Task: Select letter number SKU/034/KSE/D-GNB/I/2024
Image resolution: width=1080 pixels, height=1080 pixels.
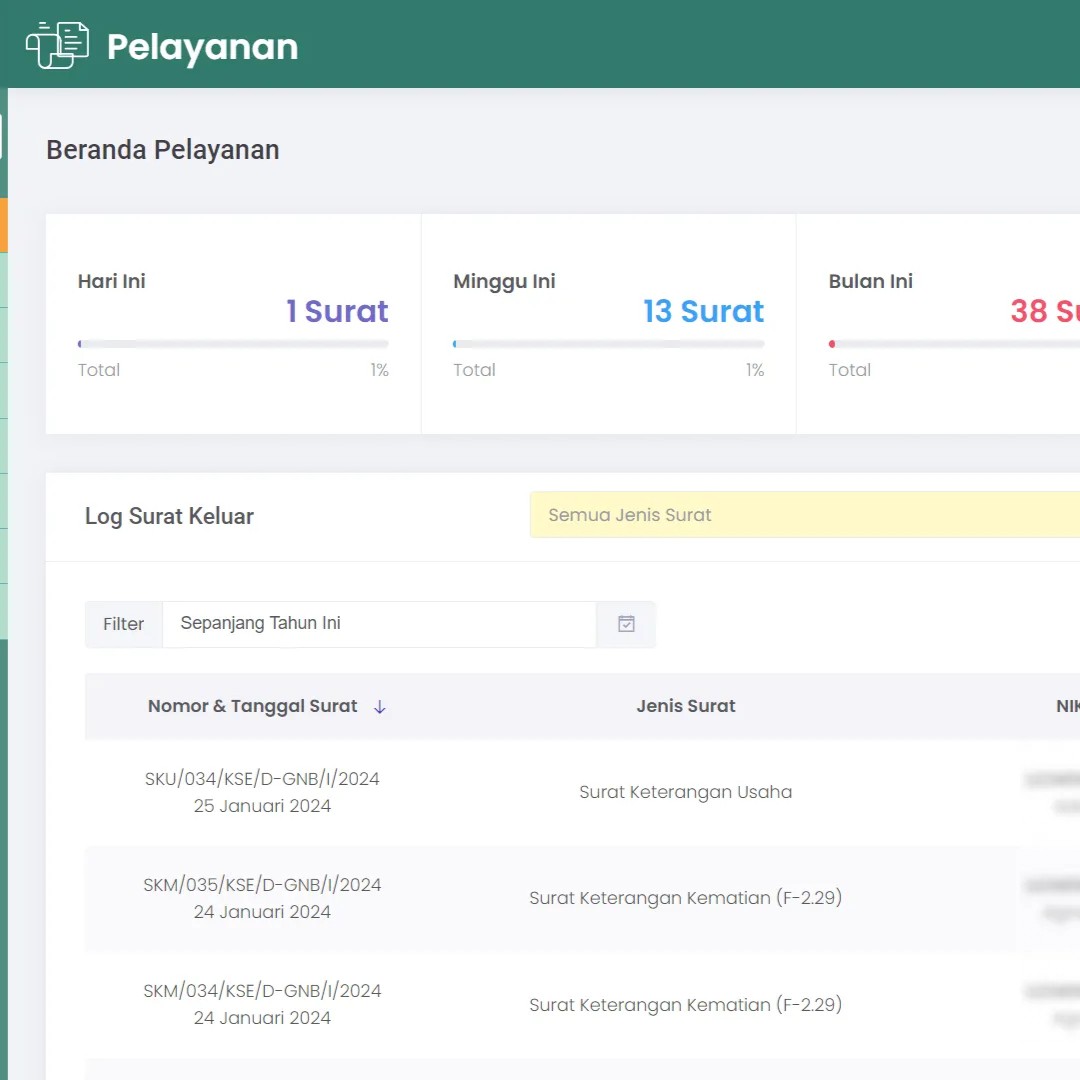Action: [x=262, y=779]
